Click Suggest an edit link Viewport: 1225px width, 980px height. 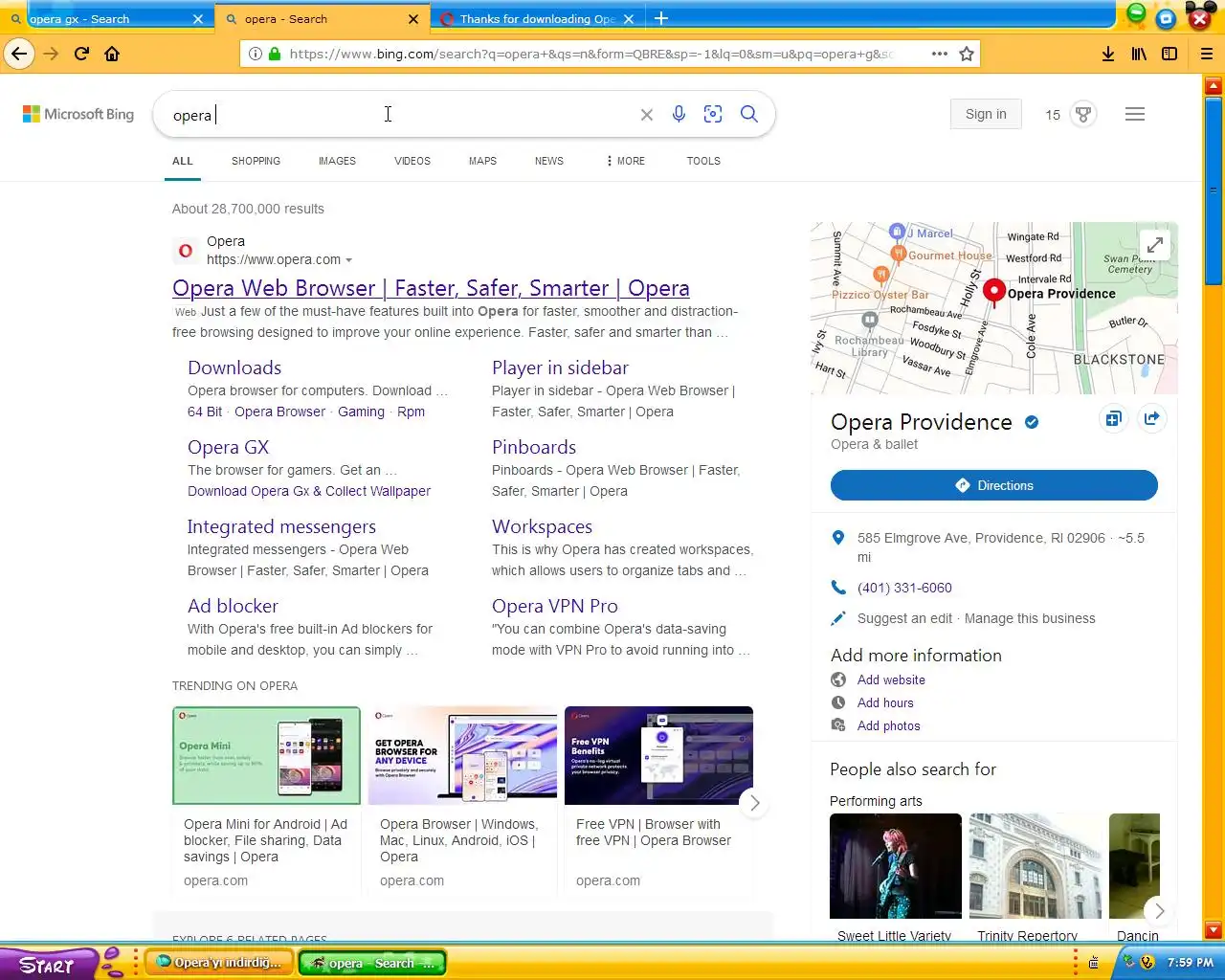point(904,618)
